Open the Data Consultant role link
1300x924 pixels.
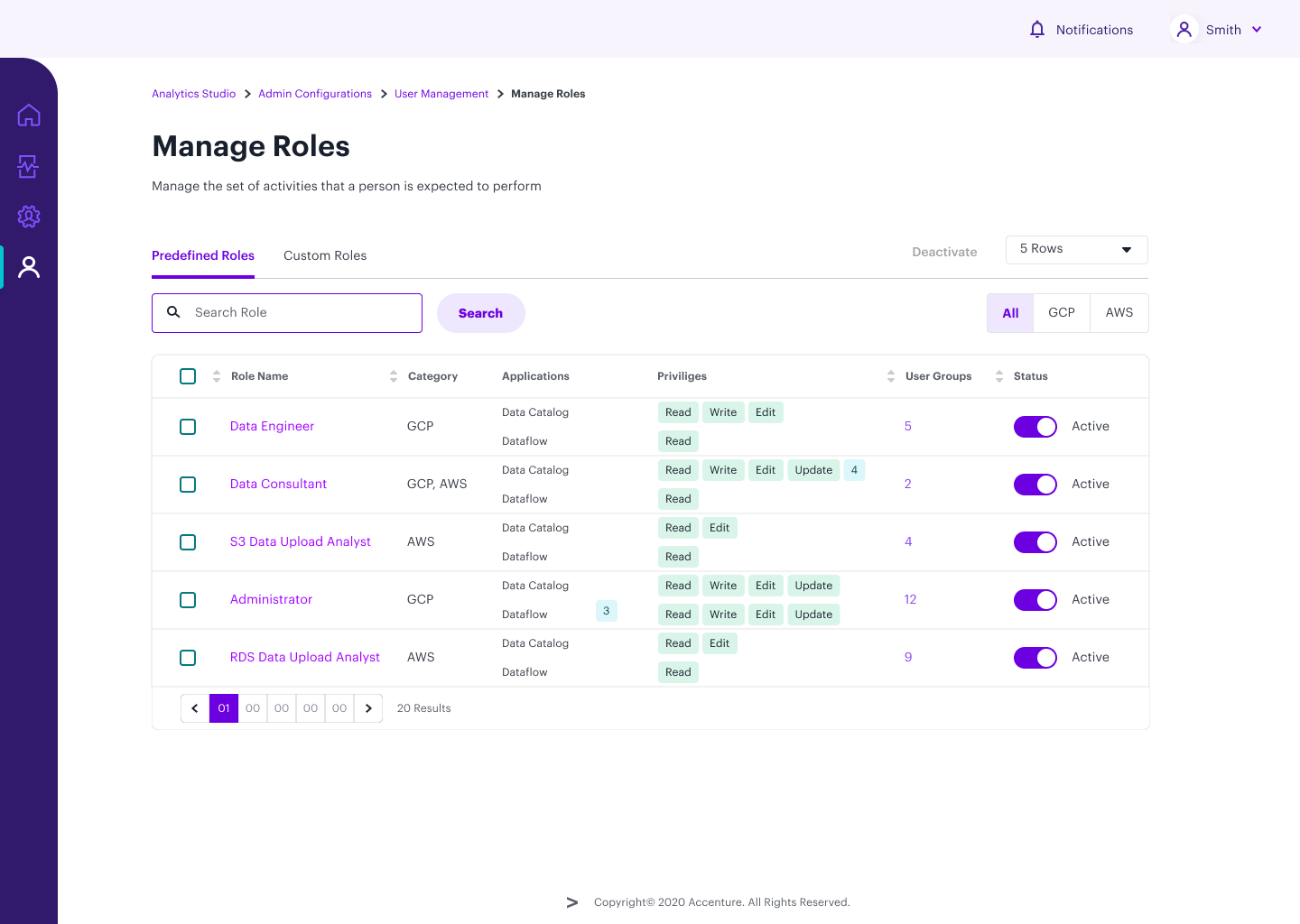pyautogui.click(x=278, y=484)
